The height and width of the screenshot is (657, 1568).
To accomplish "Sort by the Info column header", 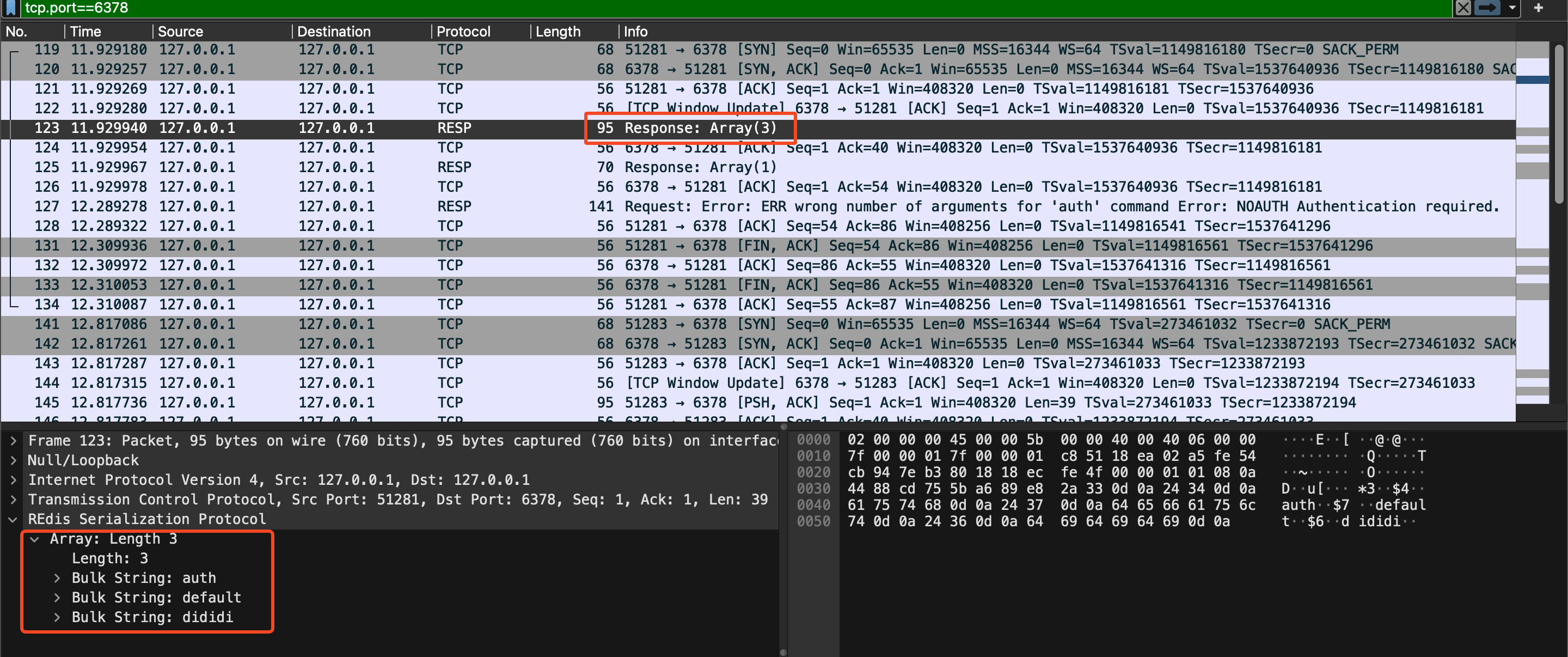I will point(635,32).
